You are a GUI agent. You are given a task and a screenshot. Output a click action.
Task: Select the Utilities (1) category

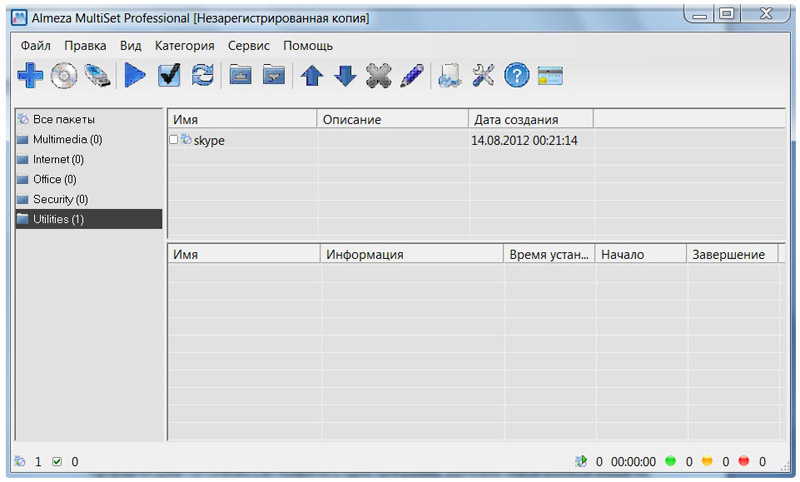89,219
